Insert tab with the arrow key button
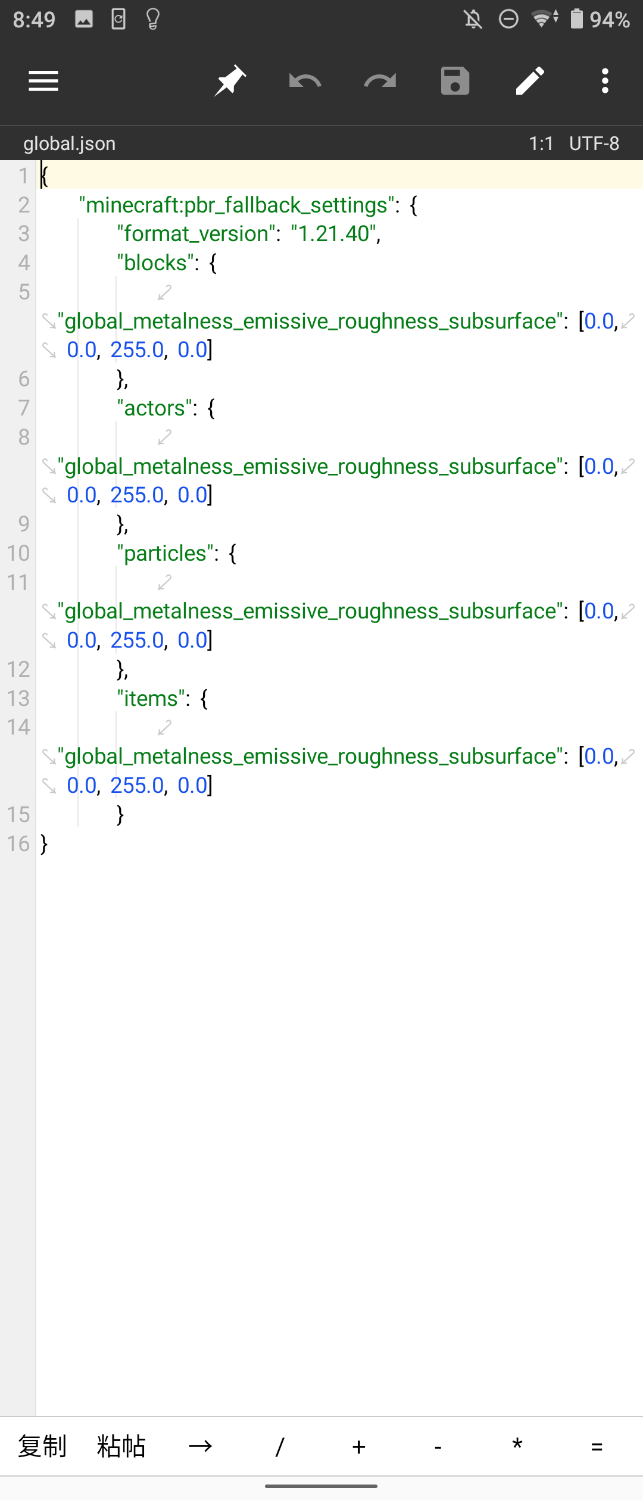Screen dimensions: 643x1500 (200, 1446)
